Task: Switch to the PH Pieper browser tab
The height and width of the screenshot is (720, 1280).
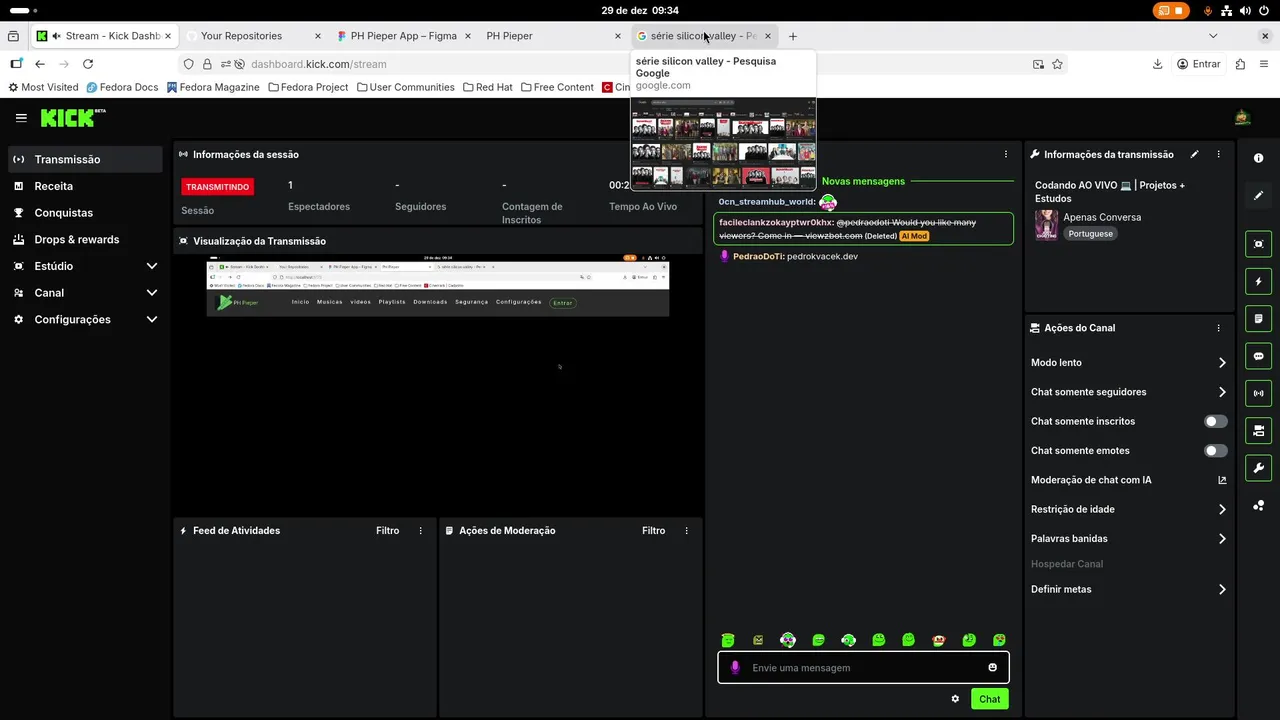Action: pos(554,36)
